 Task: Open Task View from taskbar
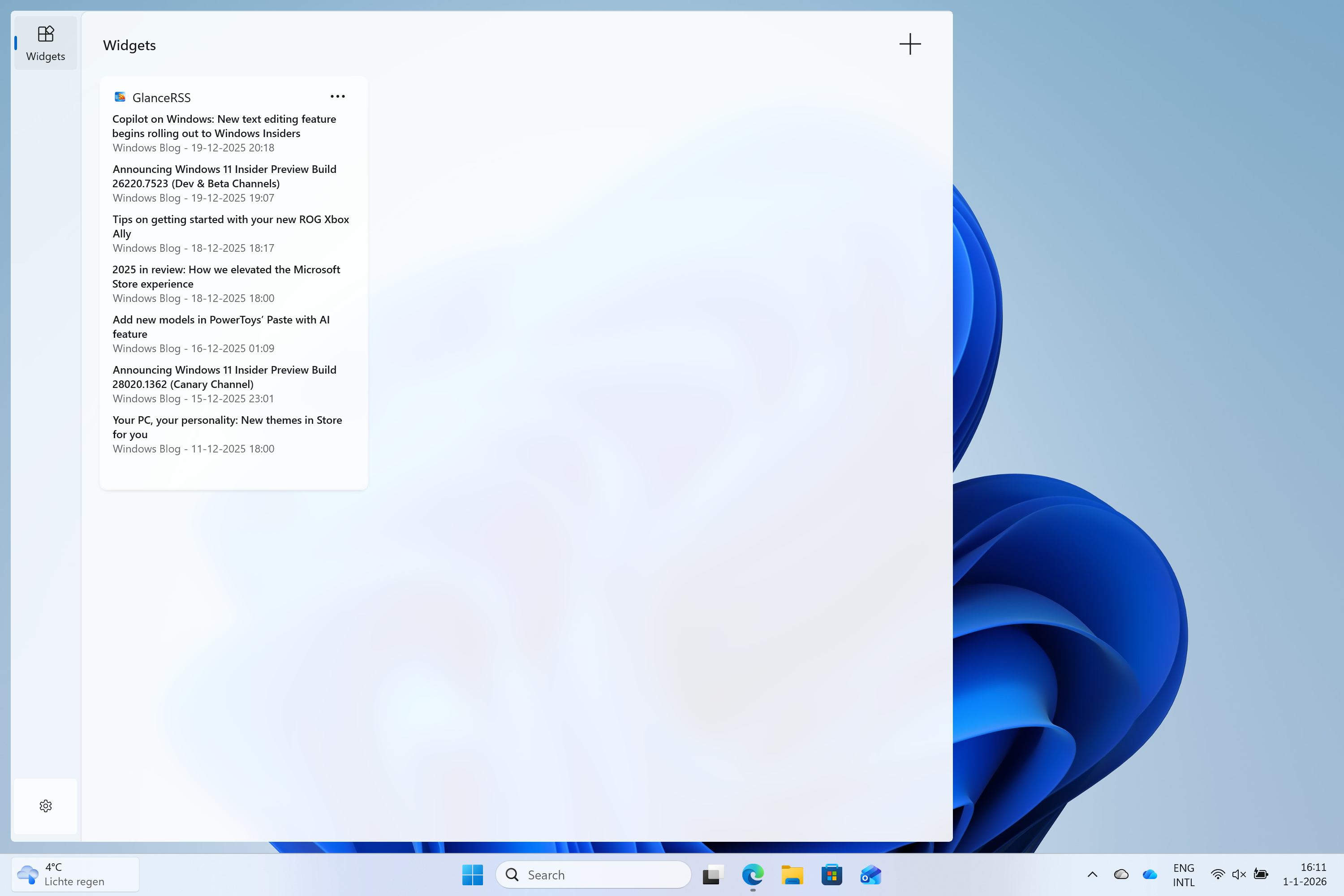(x=713, y=875)
